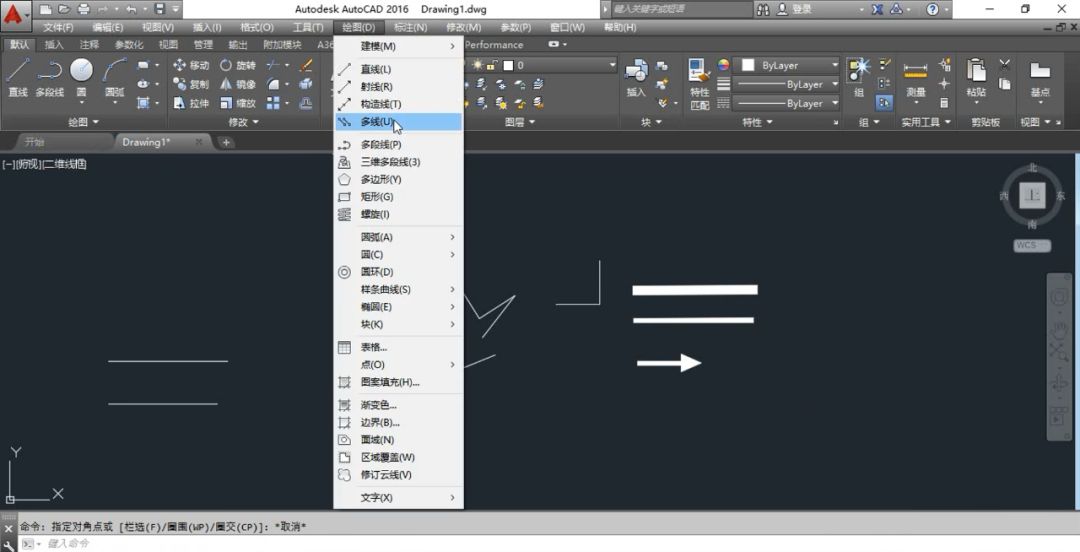Viewport: 1080px width, 552px height.
Task: Click the erase tool icon in 修改 panel
Action: [307, 65]
